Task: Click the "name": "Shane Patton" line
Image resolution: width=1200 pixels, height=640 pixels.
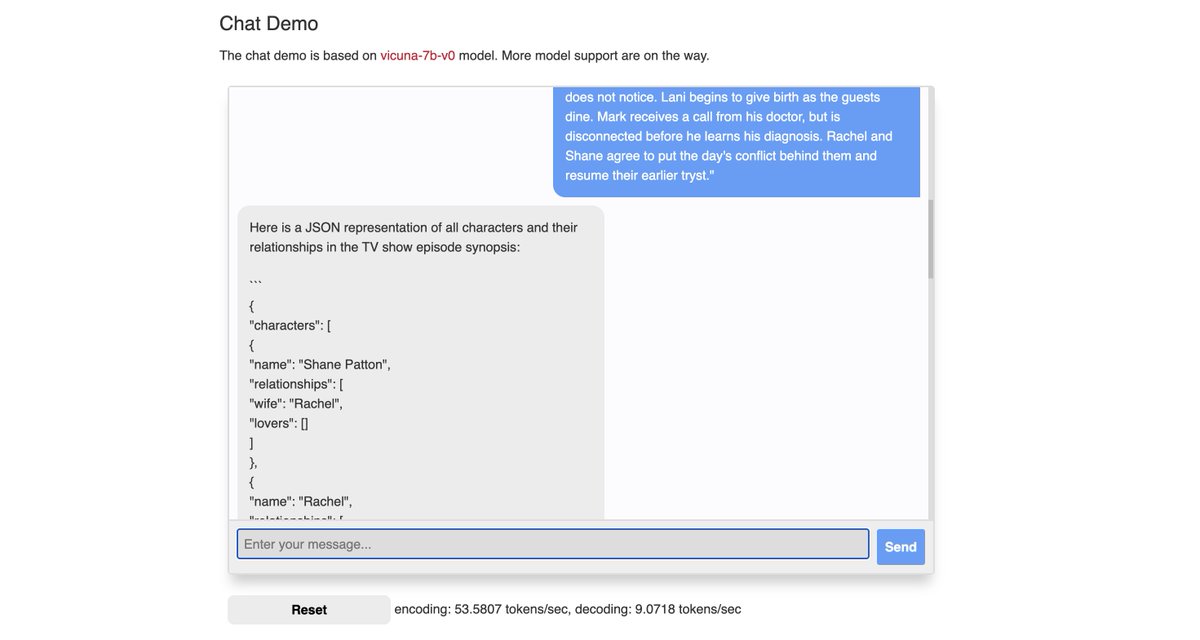Action: [x=319, y=364]
